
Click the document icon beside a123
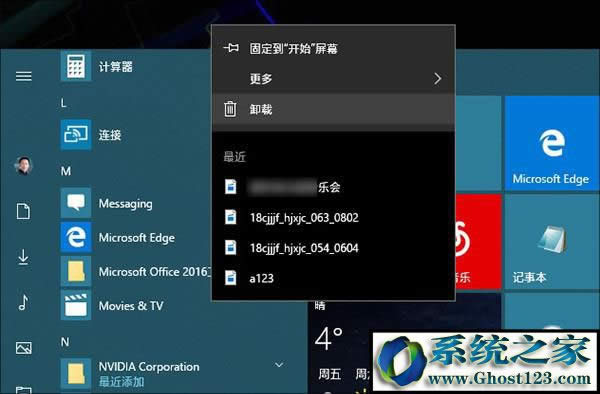pos(230,278)
